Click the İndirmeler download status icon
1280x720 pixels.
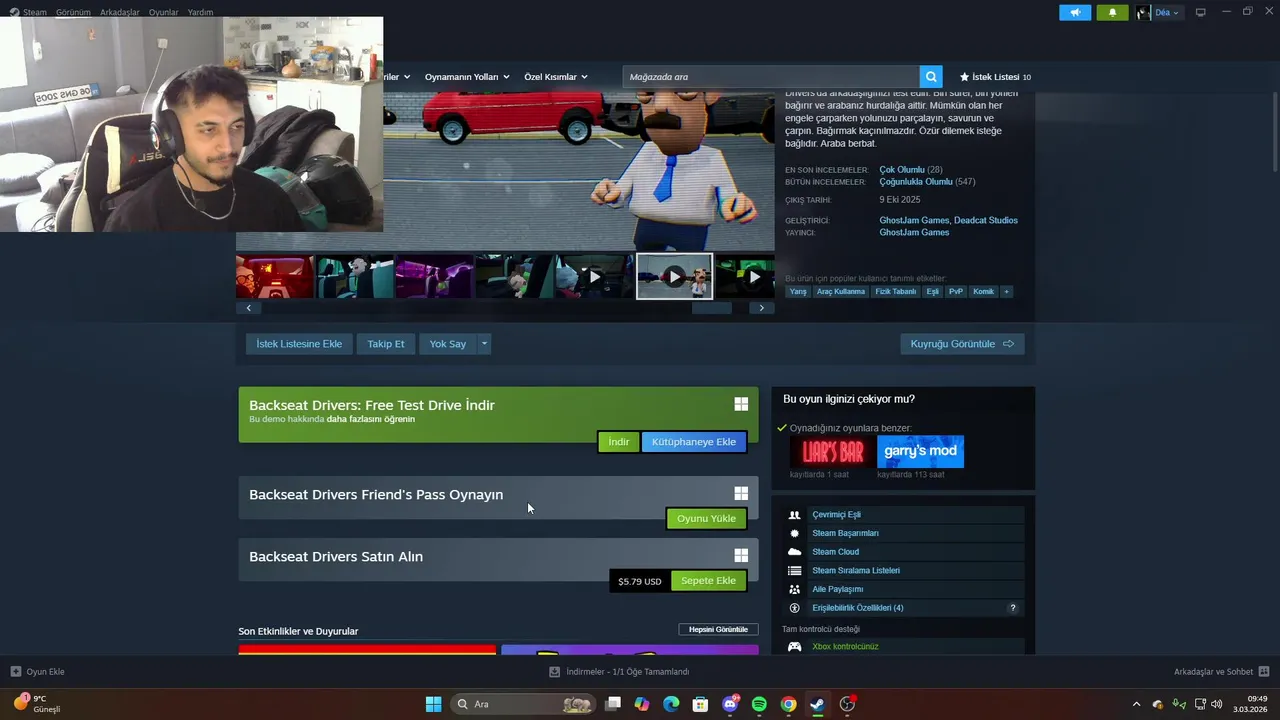(x=555, y=672)
